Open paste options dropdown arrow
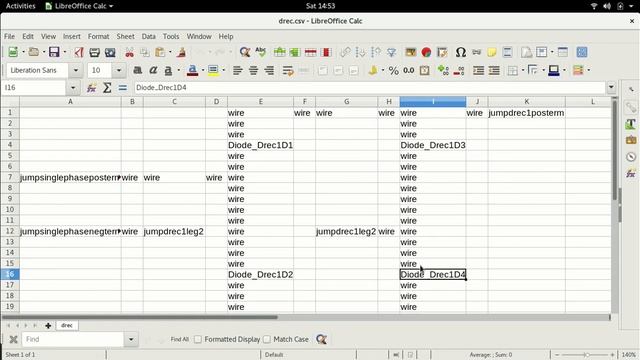 (x=170, y=52)
